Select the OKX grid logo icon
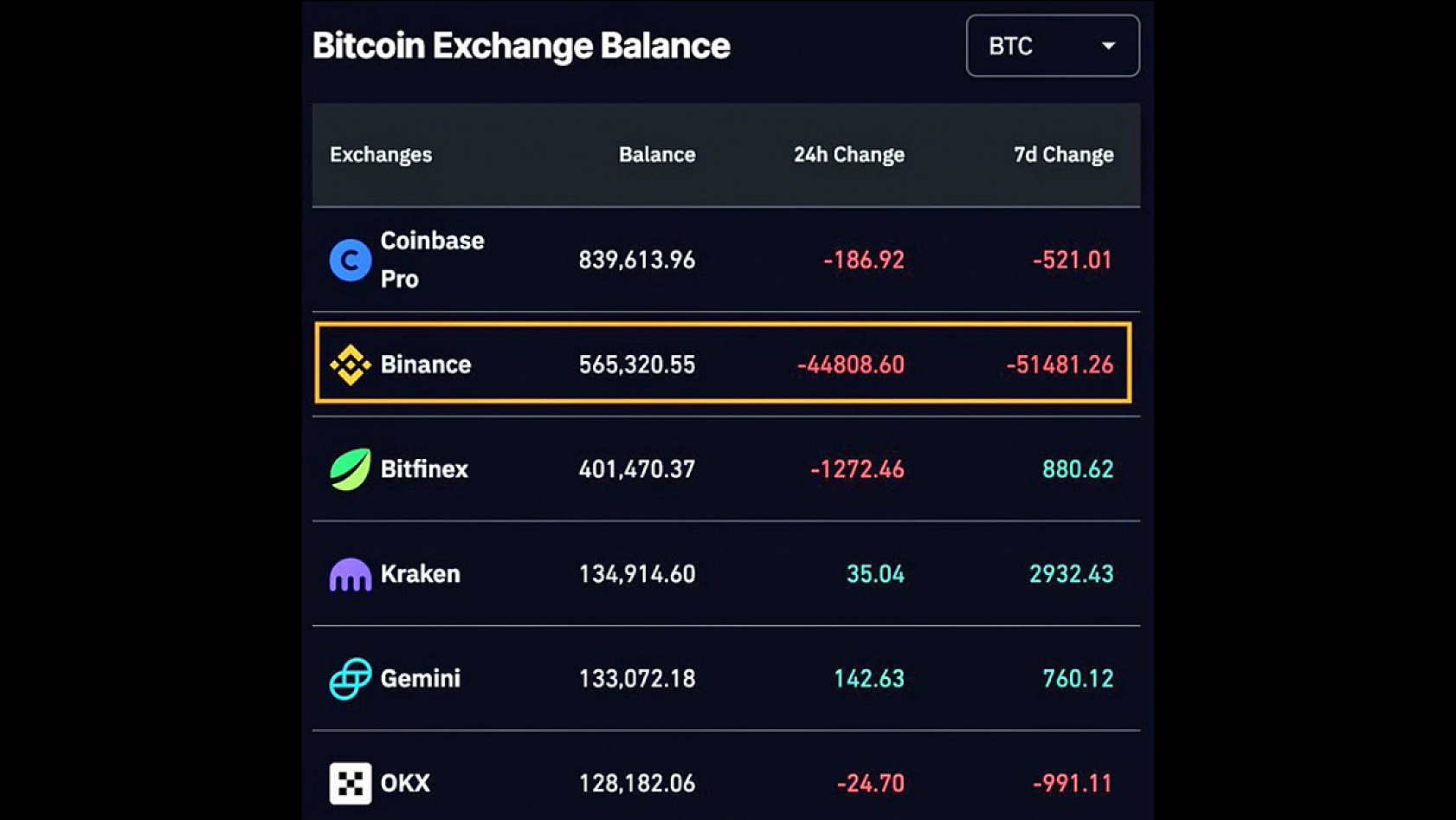This screenshot has width=1456, height=820. 350,782
